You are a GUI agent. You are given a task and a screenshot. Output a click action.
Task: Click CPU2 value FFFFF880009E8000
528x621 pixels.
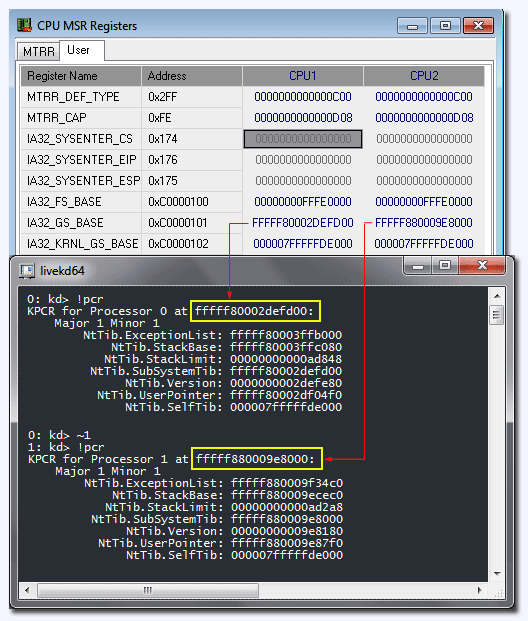coord(424,223)
